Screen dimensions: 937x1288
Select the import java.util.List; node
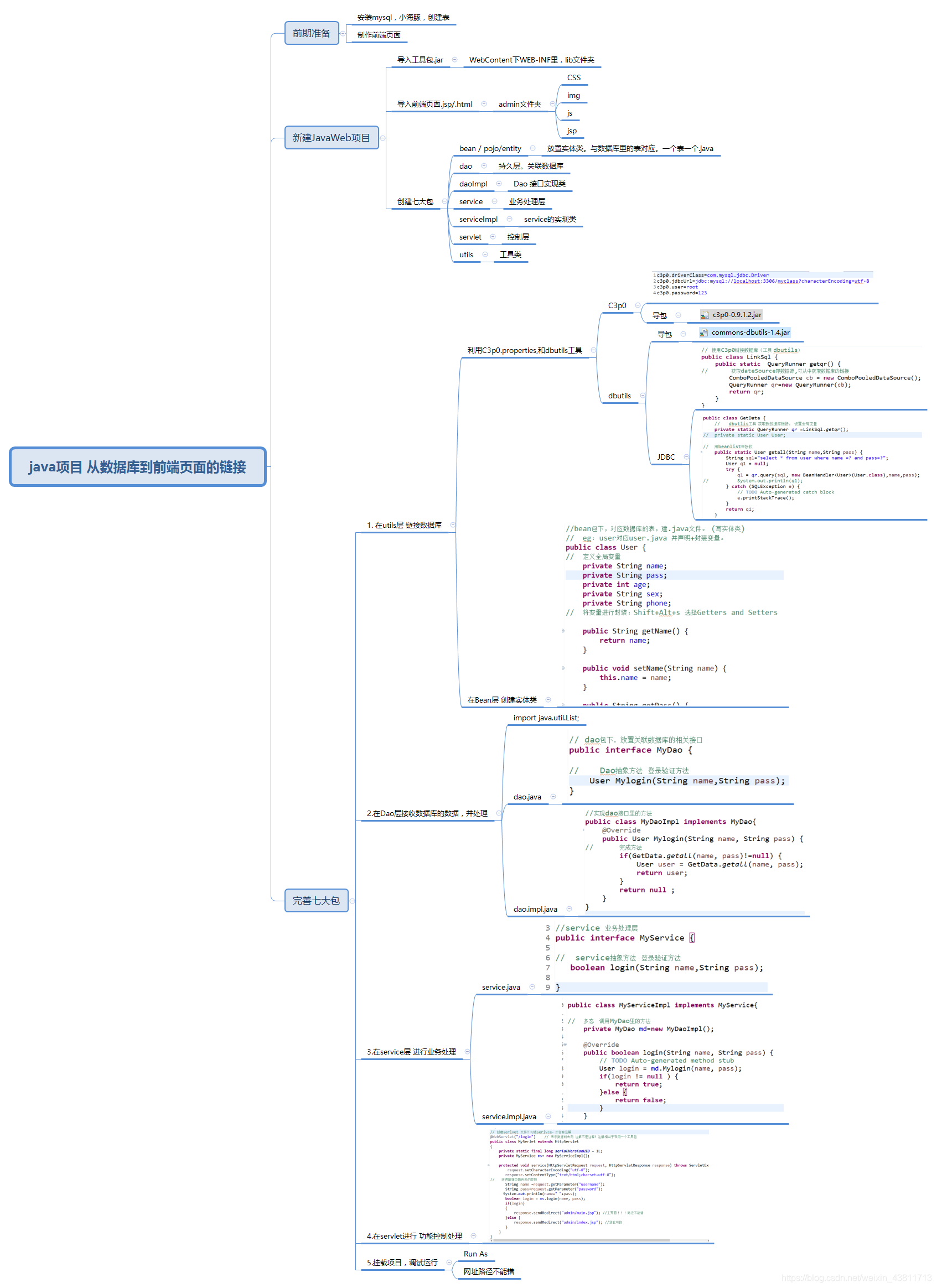coord(546,718)
